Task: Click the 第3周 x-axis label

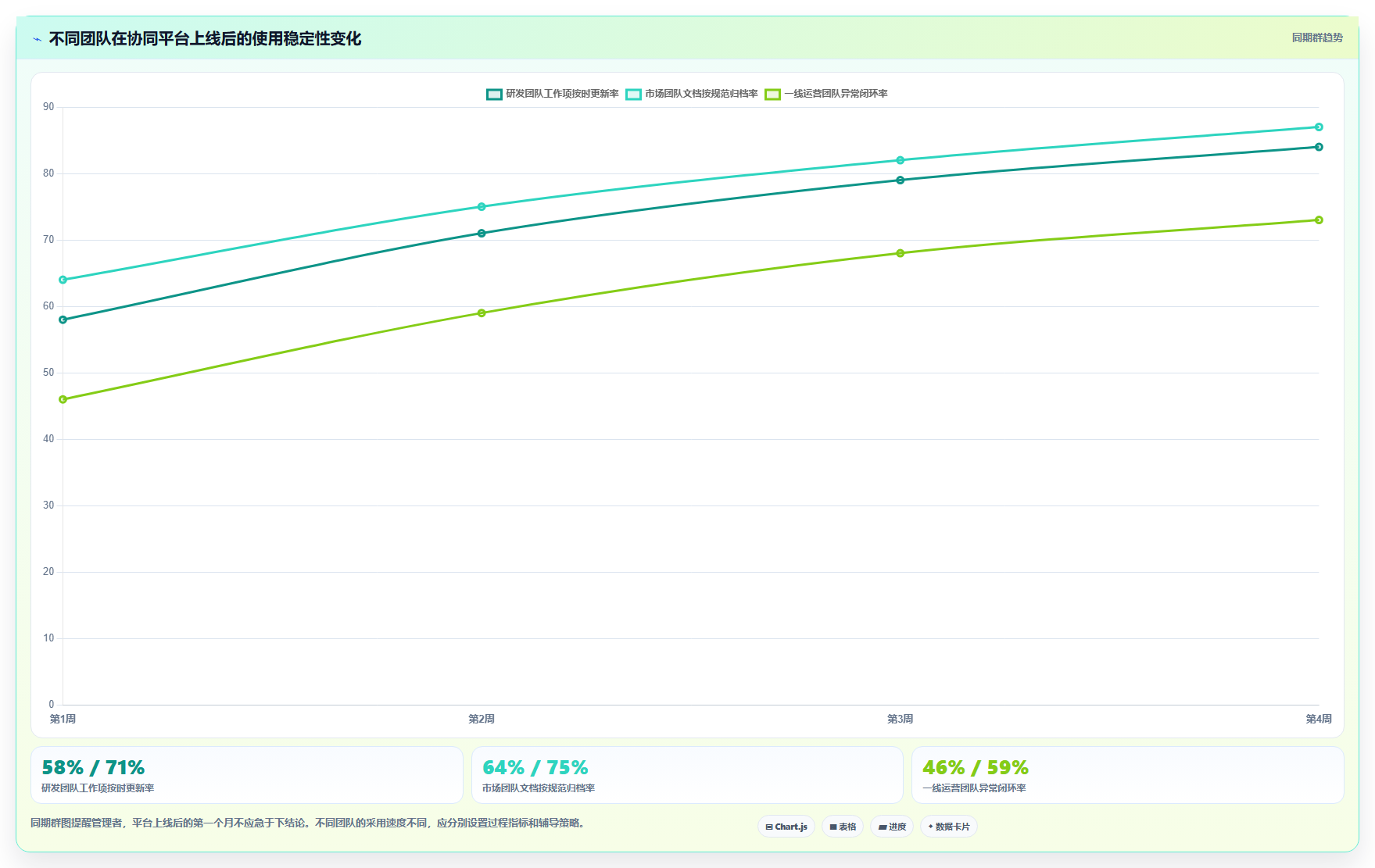Action: 901,719
